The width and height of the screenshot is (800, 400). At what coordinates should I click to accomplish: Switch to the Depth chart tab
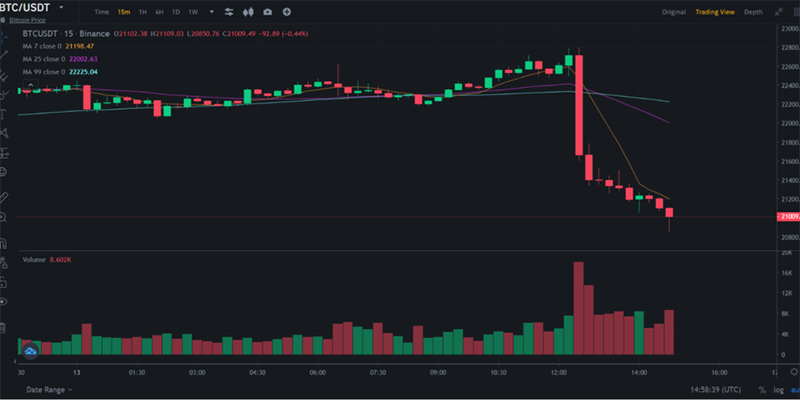752,12
